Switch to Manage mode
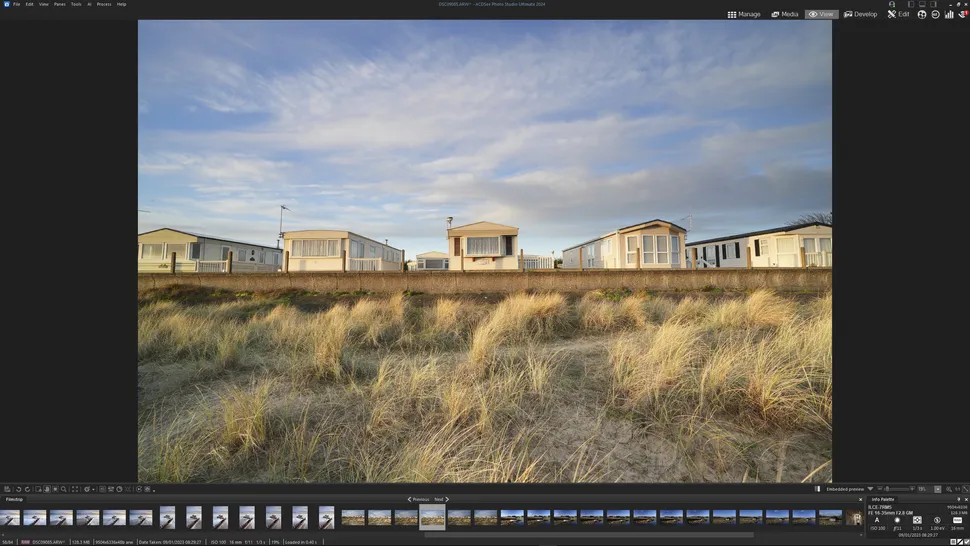Image resolution: width=970 pixels, height=546 pixels. pos(743,14)
